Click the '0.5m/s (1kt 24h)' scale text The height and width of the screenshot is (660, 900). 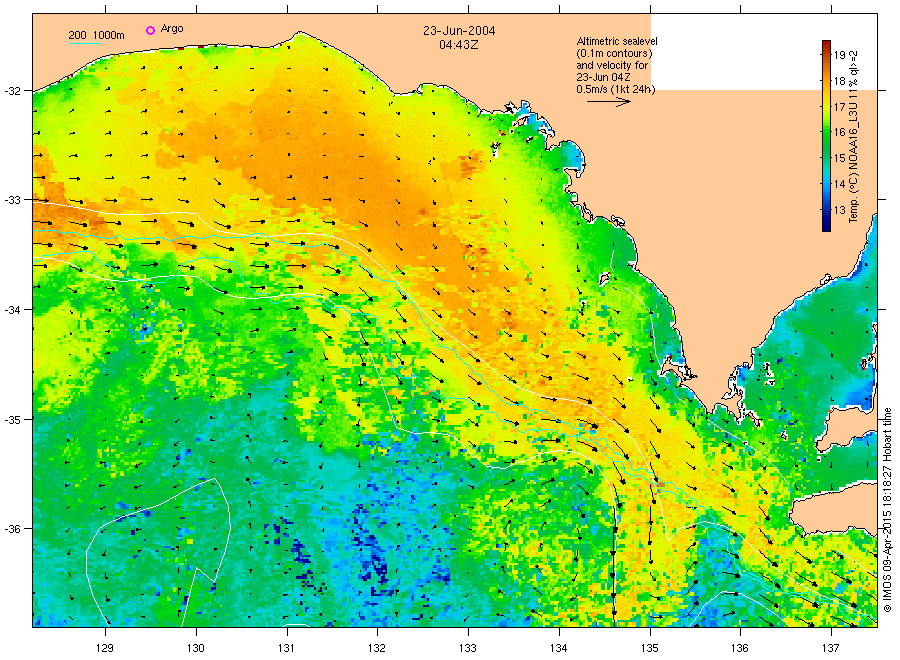(615, 89)
